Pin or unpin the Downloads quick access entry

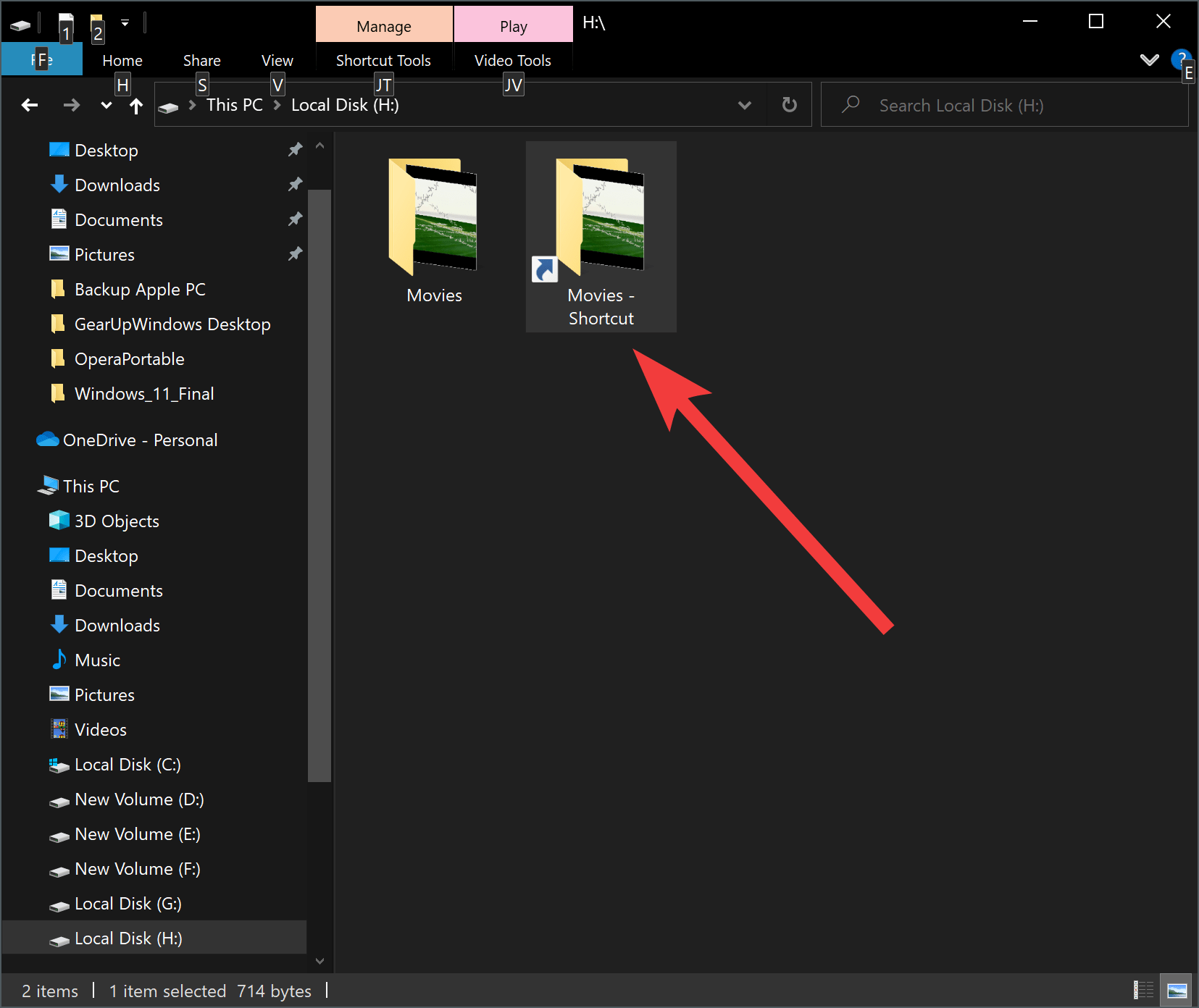295,185
